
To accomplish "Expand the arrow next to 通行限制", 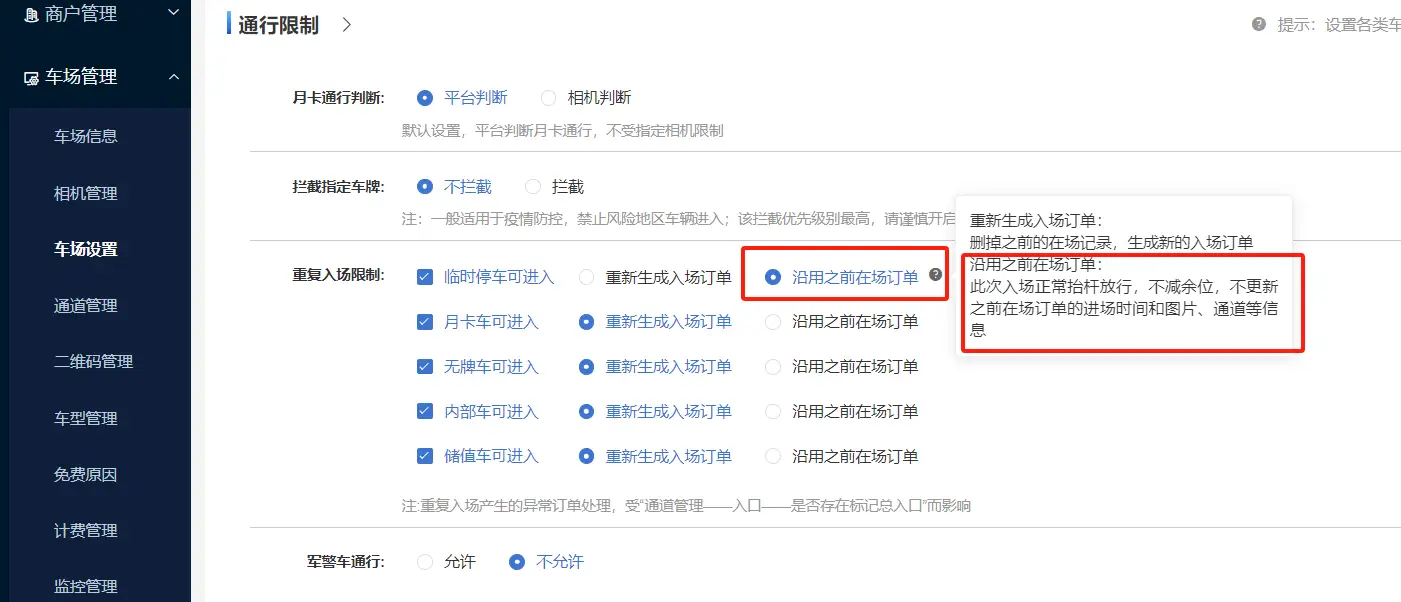I will [x=346, y=25].
